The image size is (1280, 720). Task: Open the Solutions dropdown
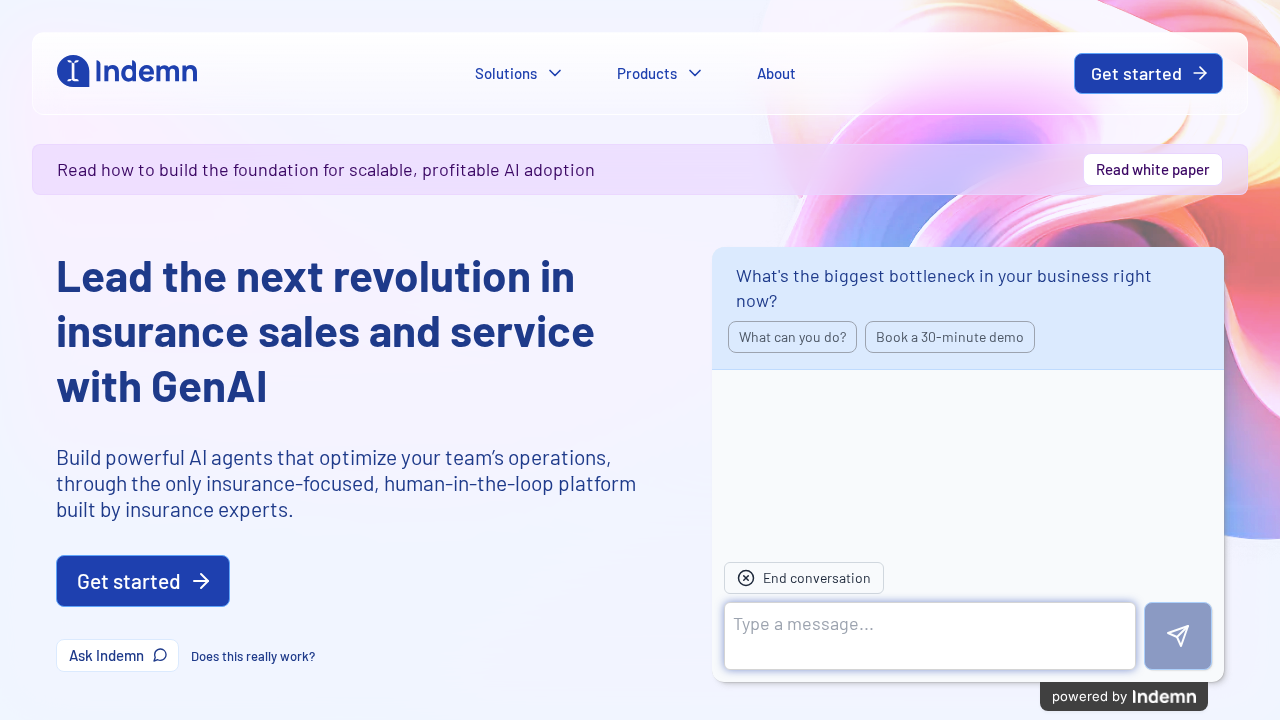pyautogui.click(x=506, y=73)
